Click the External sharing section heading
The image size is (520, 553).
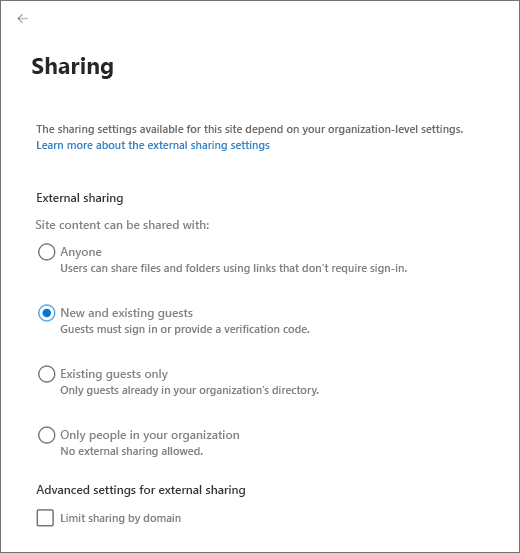80,198
